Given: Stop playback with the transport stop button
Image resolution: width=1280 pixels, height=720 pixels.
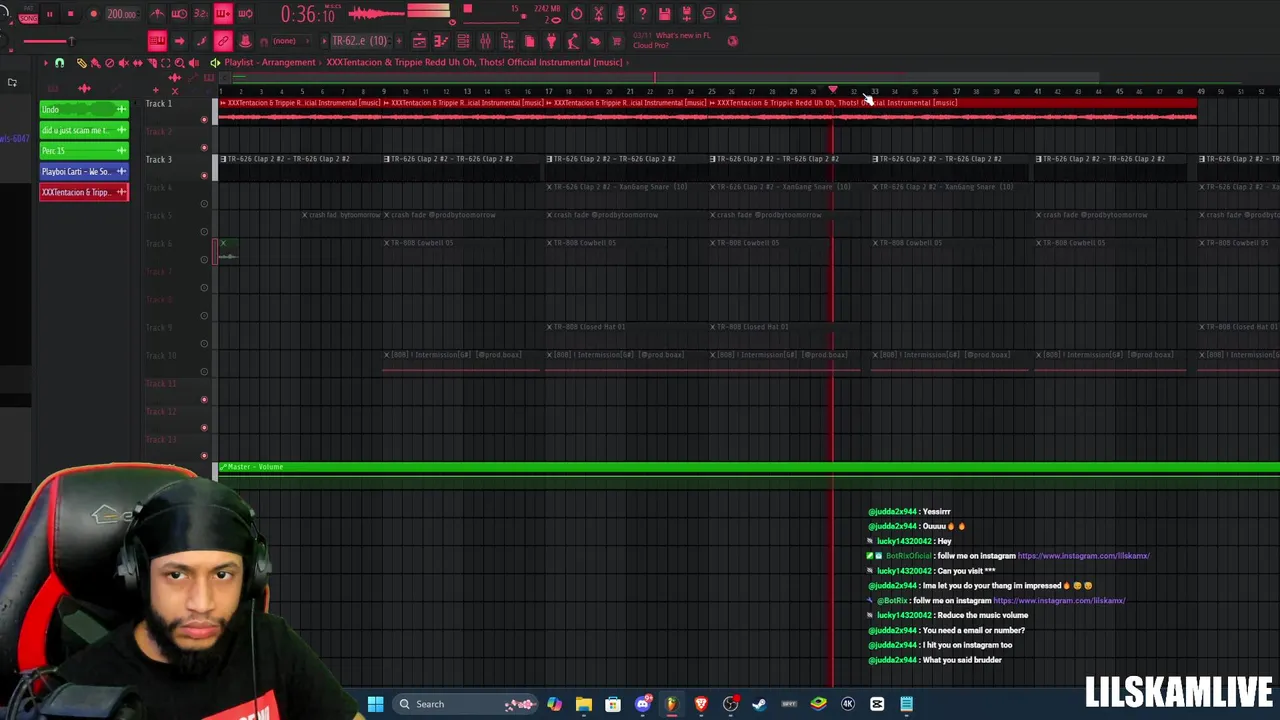Looking at the screenshot, I should tap(71, 14).
